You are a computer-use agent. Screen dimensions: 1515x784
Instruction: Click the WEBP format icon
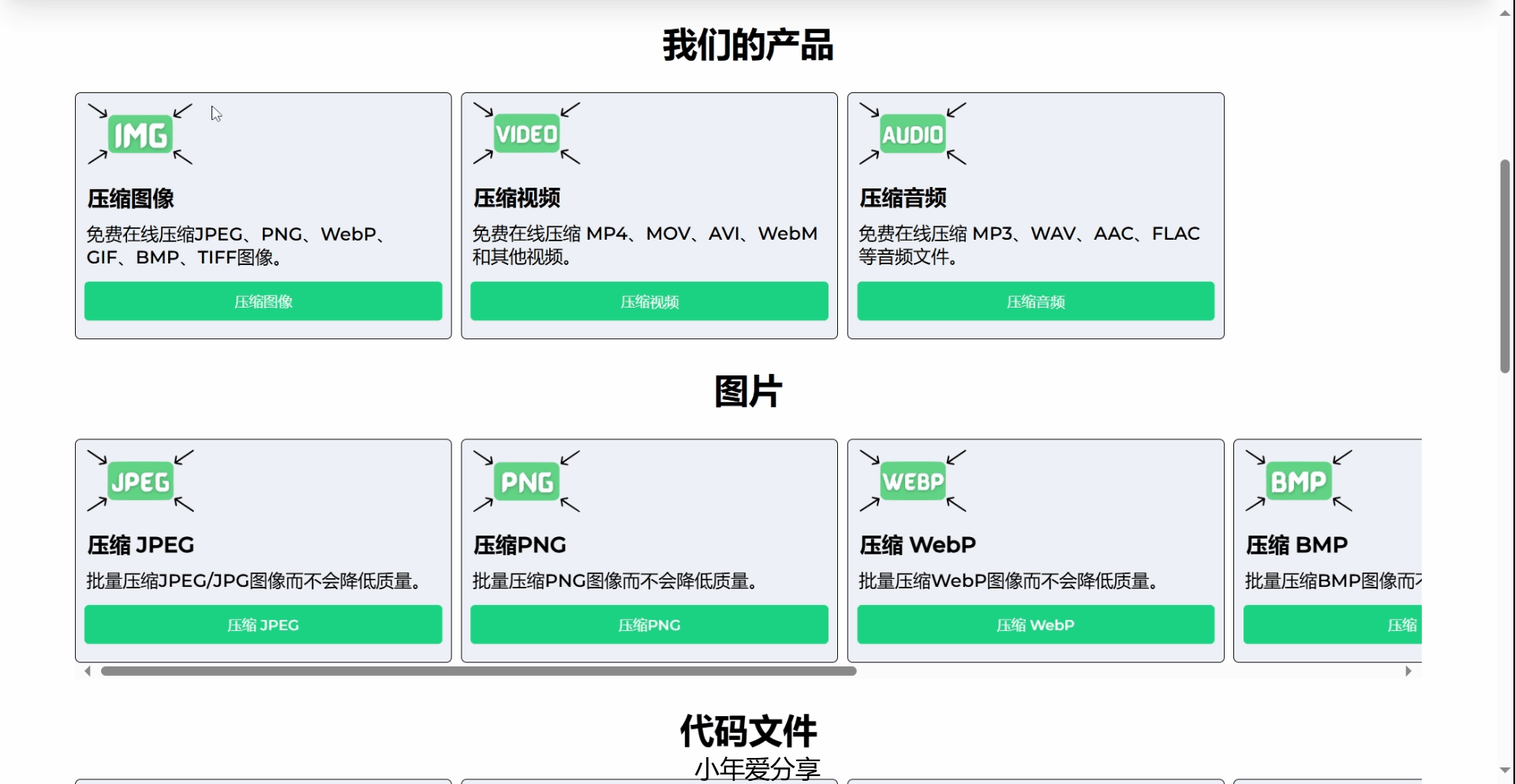913,481
